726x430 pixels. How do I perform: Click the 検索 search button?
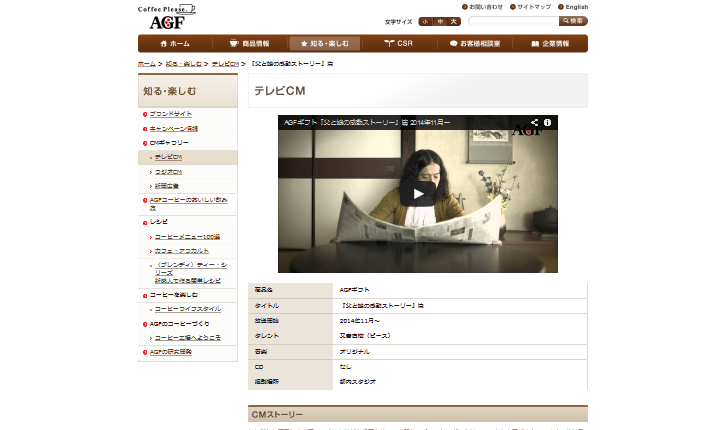(x=573, y=21)
